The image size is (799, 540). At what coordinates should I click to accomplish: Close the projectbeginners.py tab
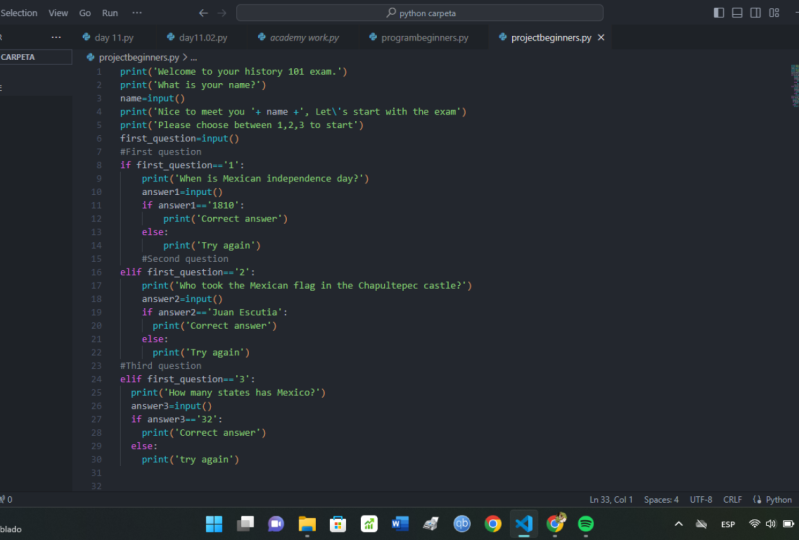[601, 38]
